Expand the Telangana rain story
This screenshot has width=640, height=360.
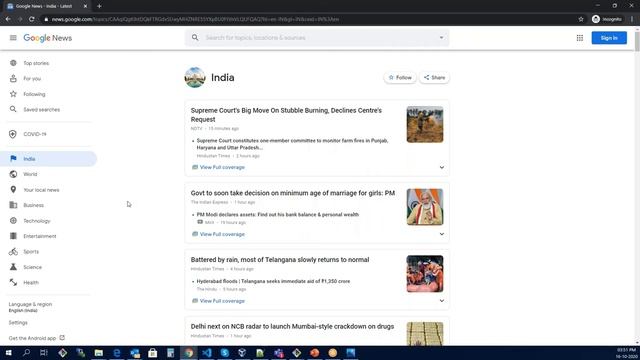point(442,301)
